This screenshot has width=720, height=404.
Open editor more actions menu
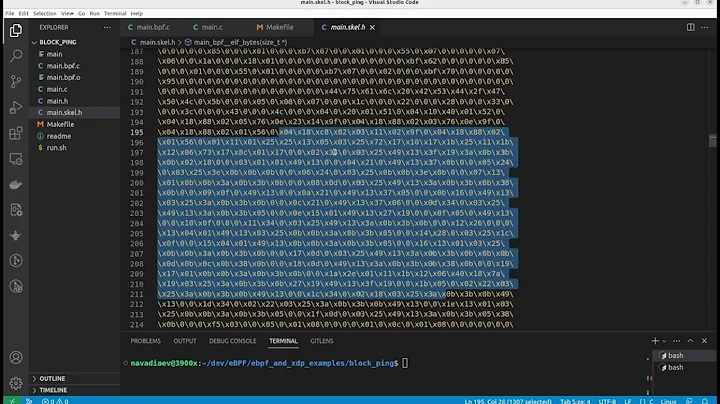(704, 27)
